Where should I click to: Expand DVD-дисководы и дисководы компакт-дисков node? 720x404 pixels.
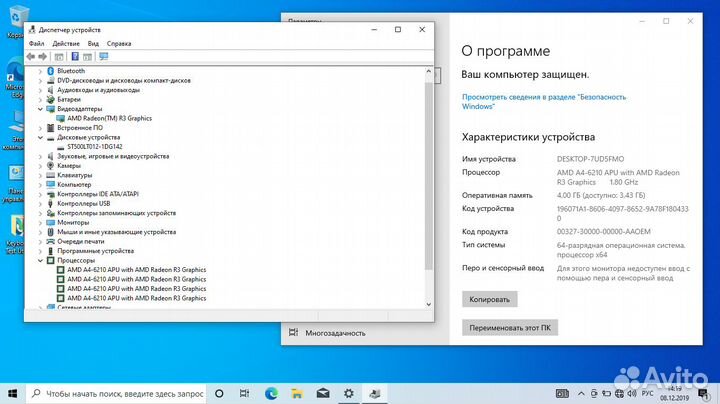tap(40, 81)
